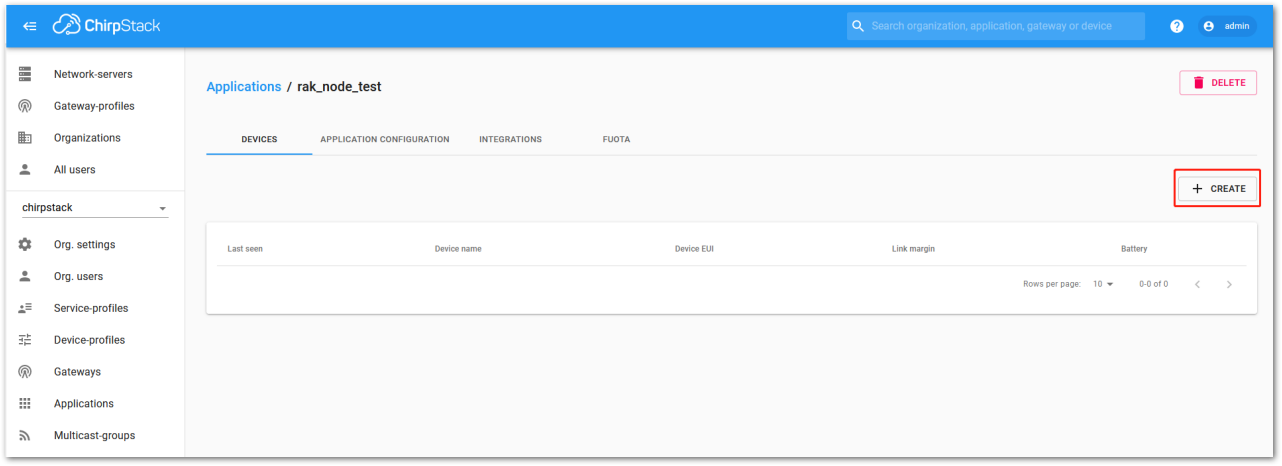This screenshot has width=1282, height=466.
Task: Click the Last seen column header
Action: pyautogui.click(x=245, y=249)
